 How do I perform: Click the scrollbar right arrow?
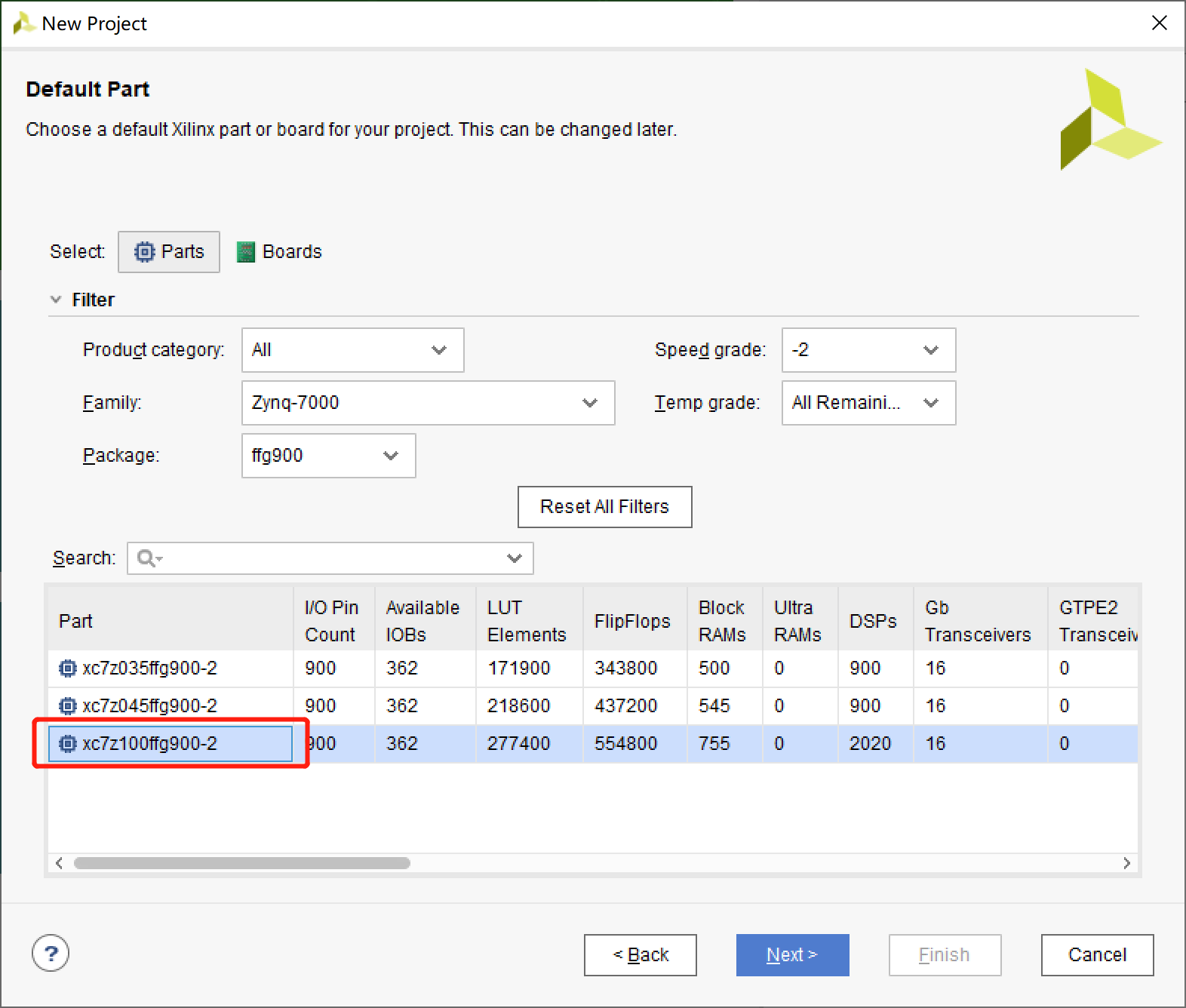(x=1127, y=863)
